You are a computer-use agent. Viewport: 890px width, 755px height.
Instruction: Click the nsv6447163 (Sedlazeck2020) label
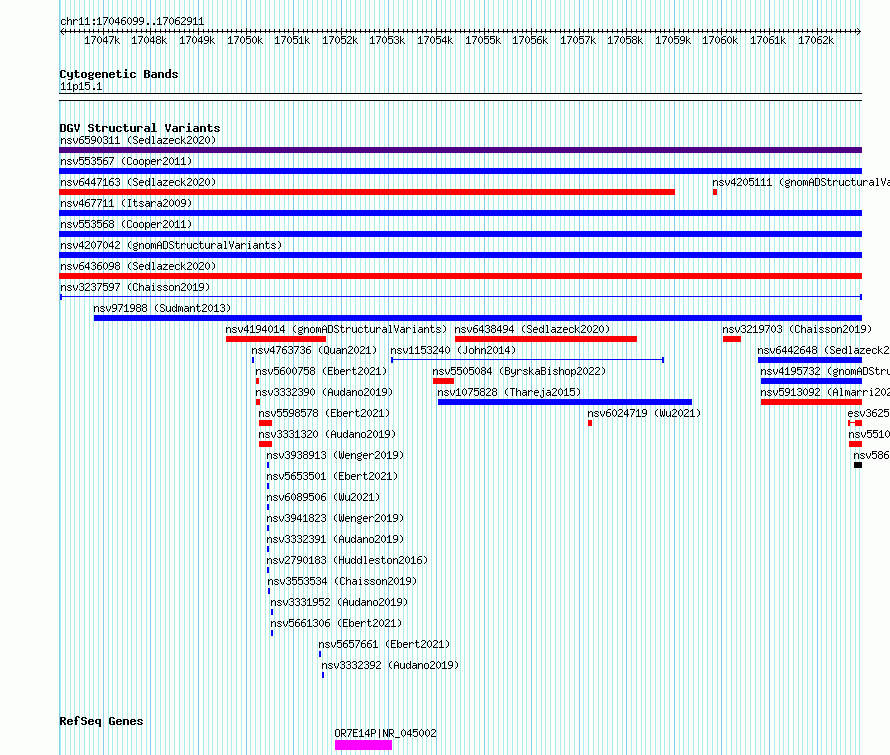(138, 182)
